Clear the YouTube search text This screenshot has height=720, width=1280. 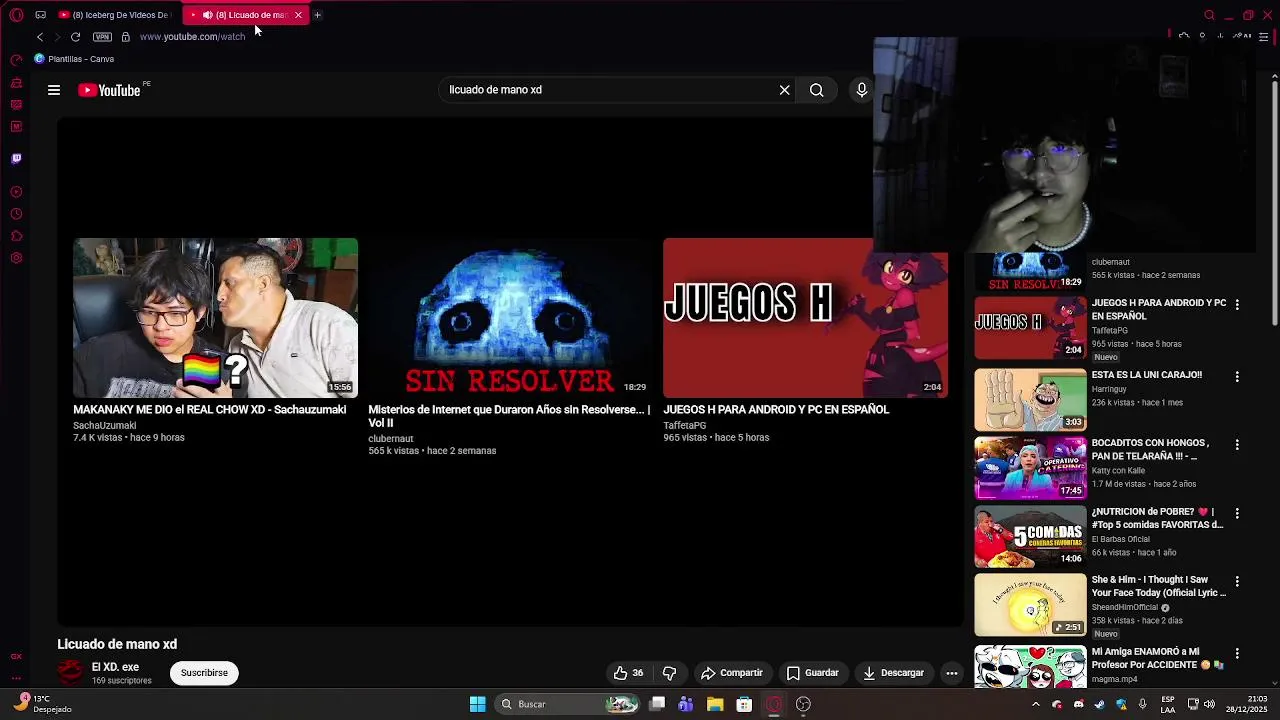click(x=785, y=90)
